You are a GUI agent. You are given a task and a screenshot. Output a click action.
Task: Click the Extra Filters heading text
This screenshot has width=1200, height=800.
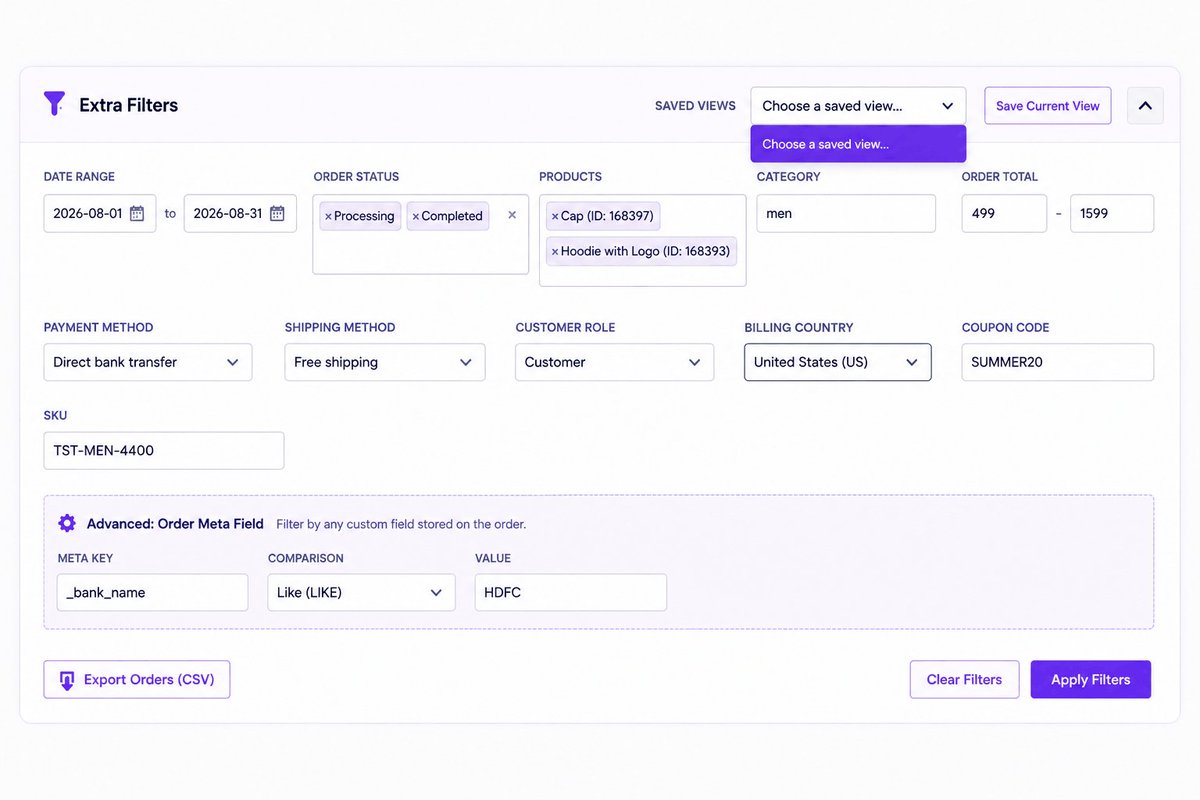tap(128, 105)
